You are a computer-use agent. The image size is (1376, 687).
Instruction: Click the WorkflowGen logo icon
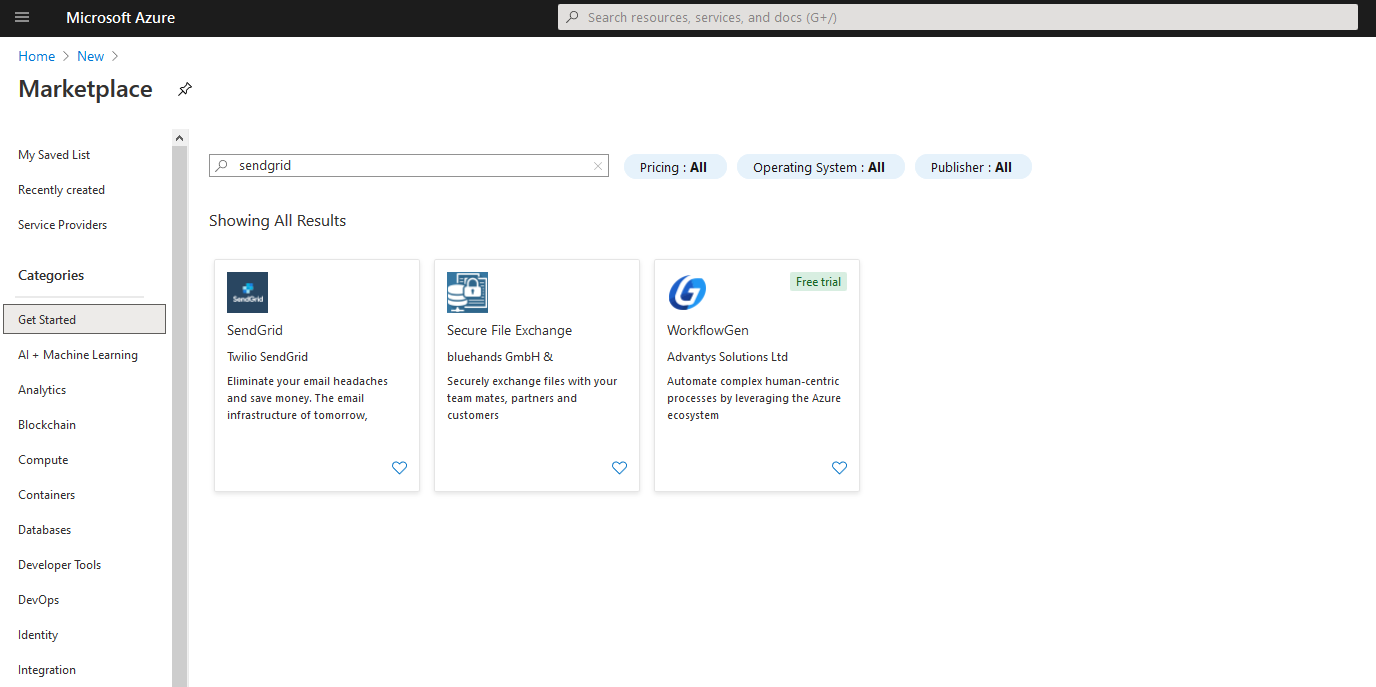687,291
